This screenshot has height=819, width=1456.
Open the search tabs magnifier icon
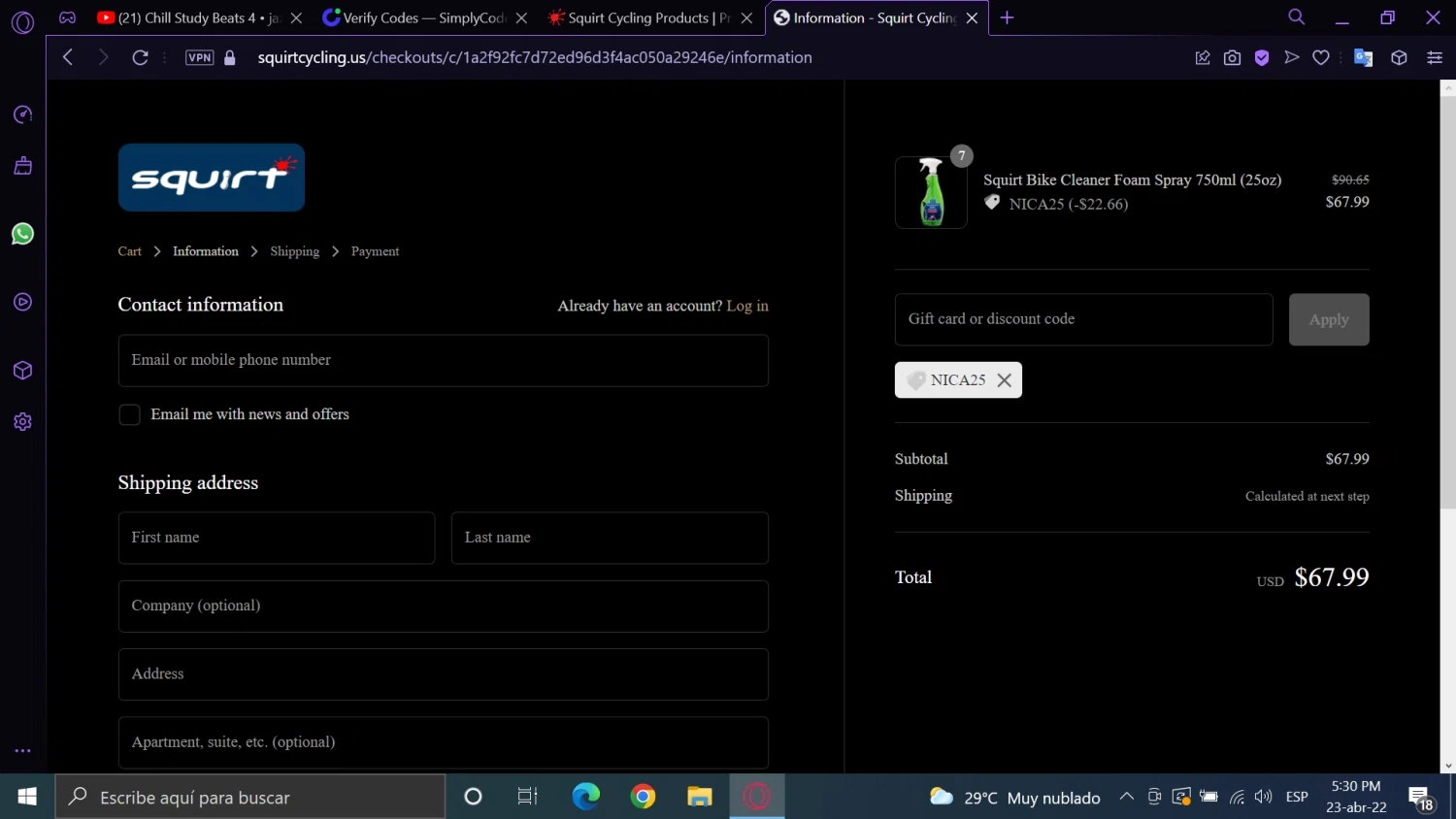coord(1296,17)
